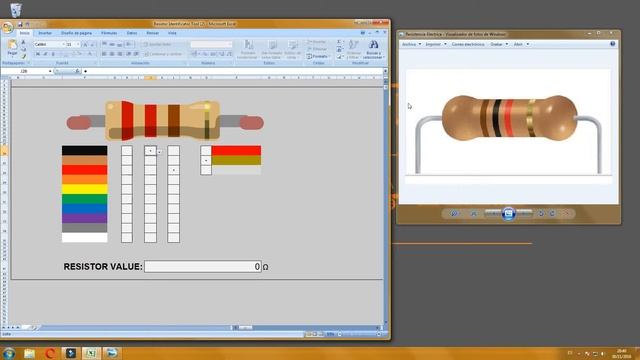Viewport: 640px width, 360px height.
Task: Switch to the Insertar ribbon tab
Action: tap(45, 33)
